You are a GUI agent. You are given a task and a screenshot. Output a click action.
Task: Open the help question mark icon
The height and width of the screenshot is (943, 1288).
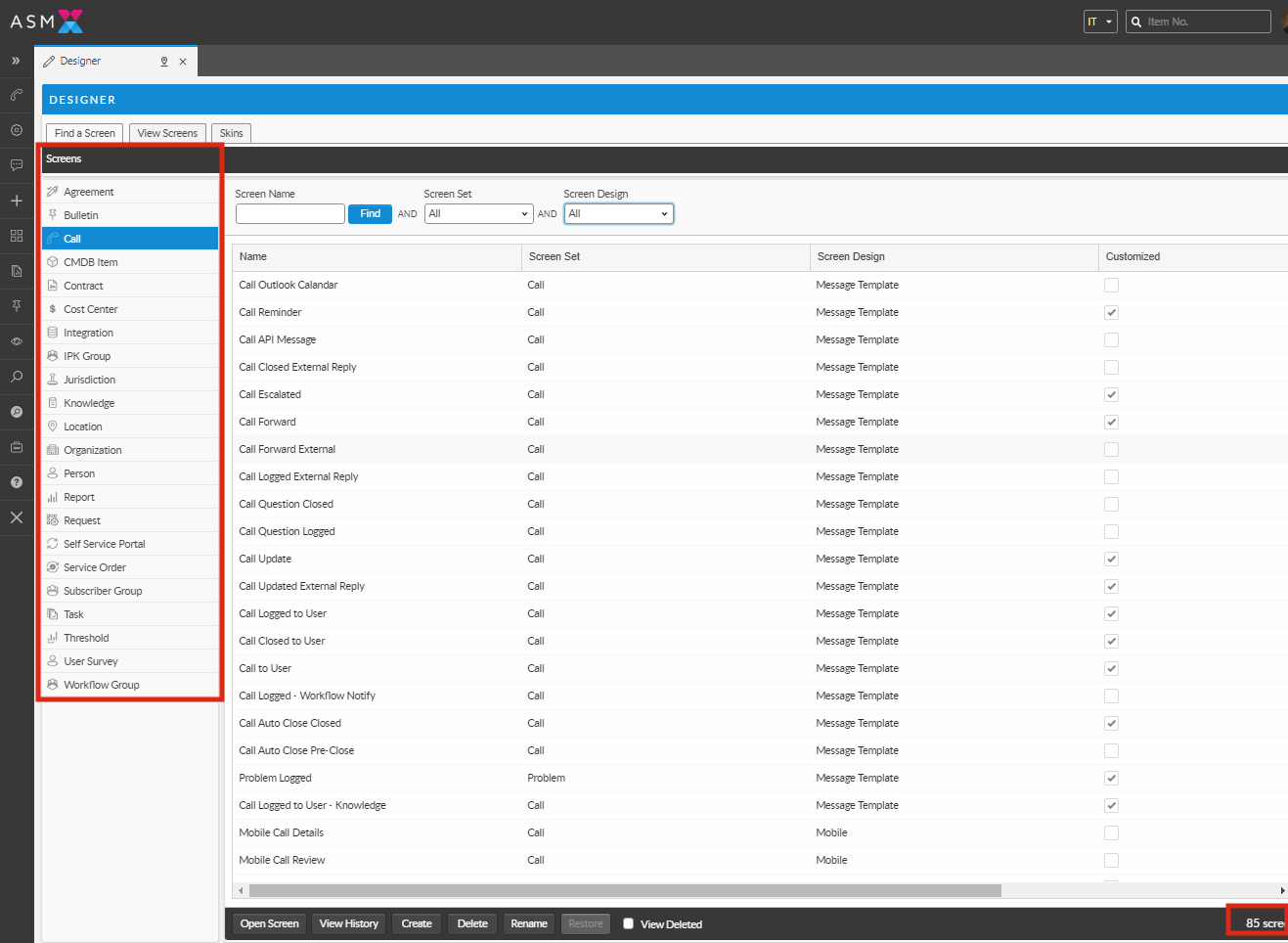point(17,482)
